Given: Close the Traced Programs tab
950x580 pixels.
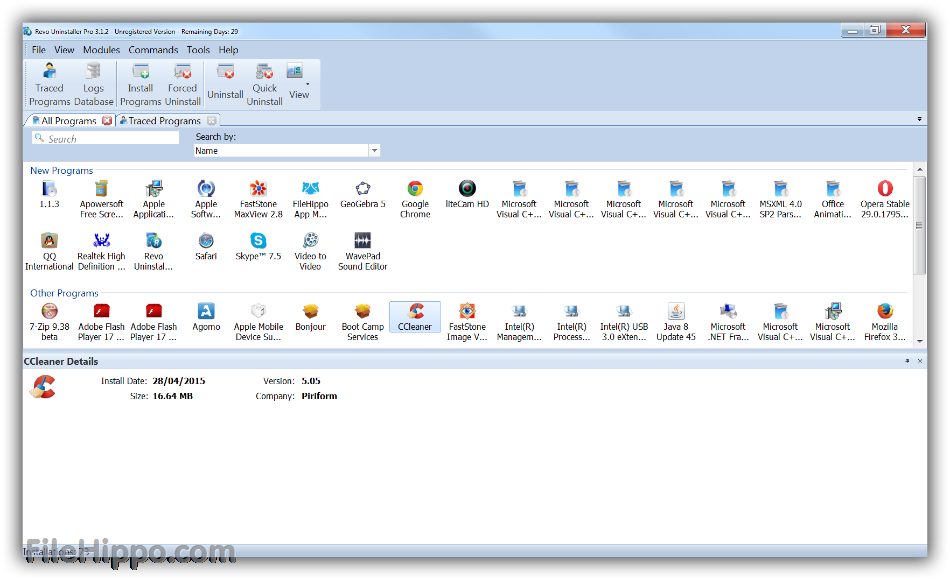Looking at the screenshot, I should 211,121.
